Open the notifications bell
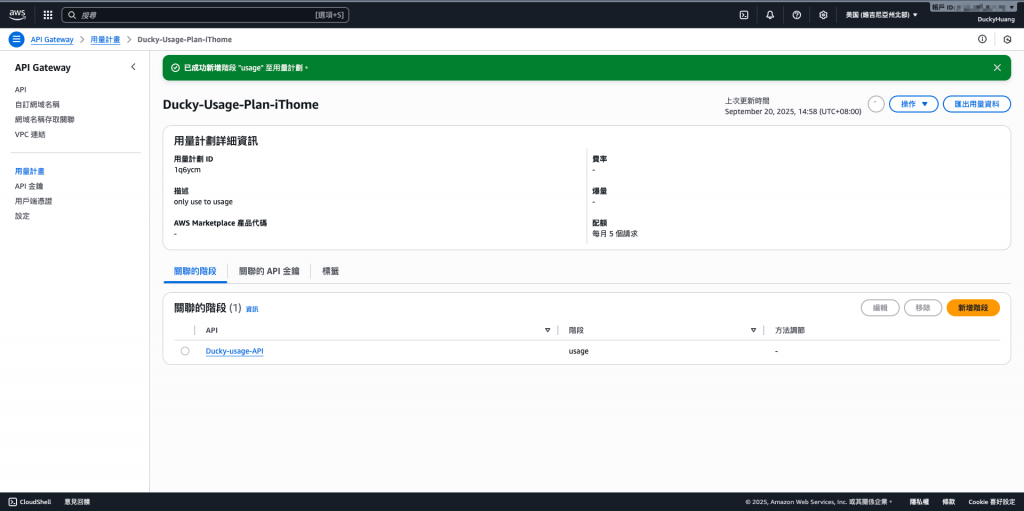 click(770, 14)
